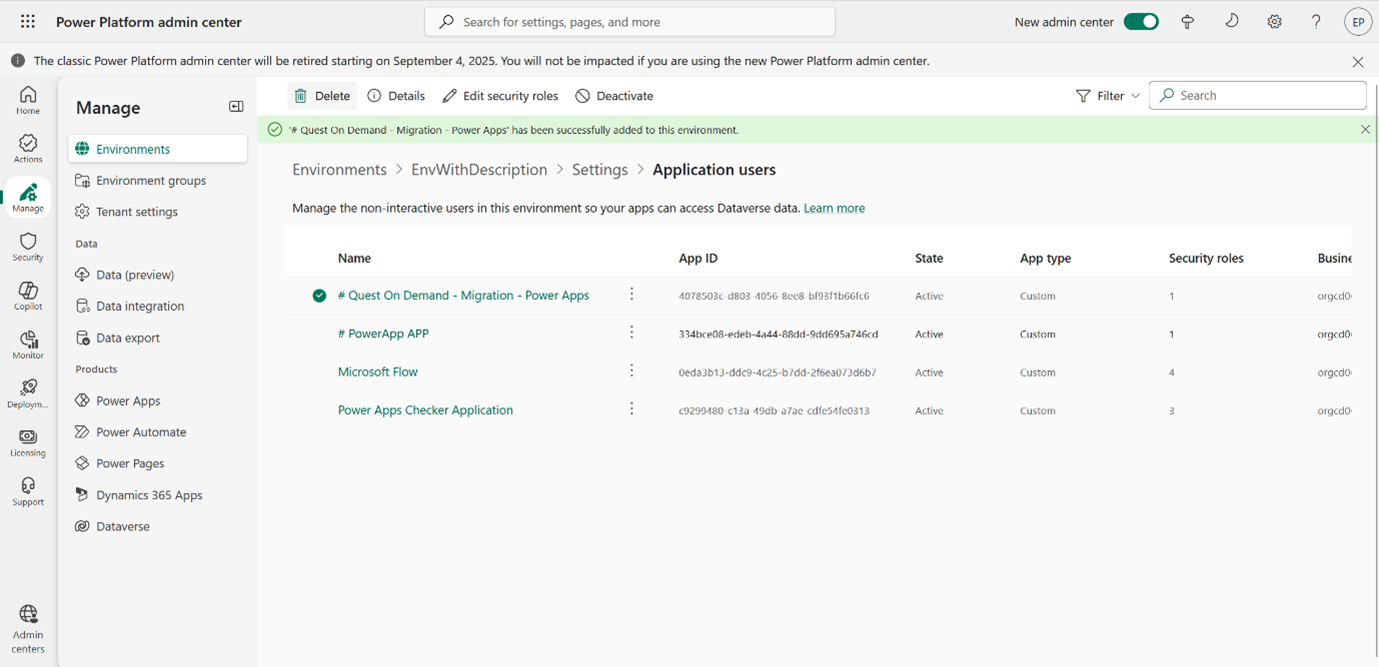Open Monitor from the left navigation rail

coord(28,344)
